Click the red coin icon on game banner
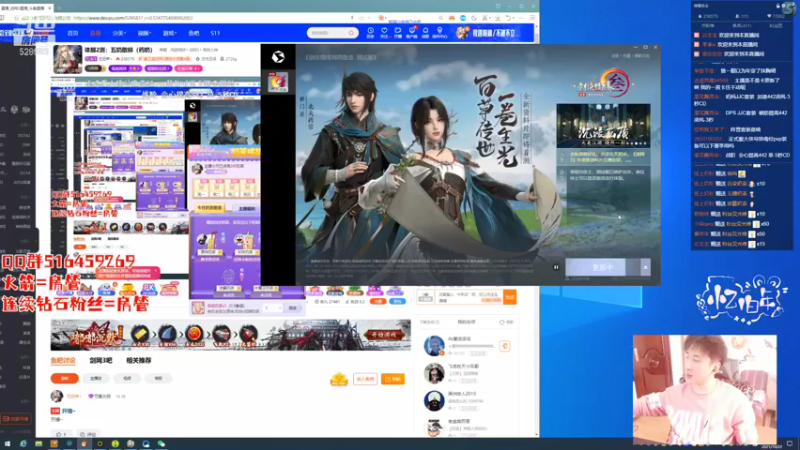 coord(194,335)
